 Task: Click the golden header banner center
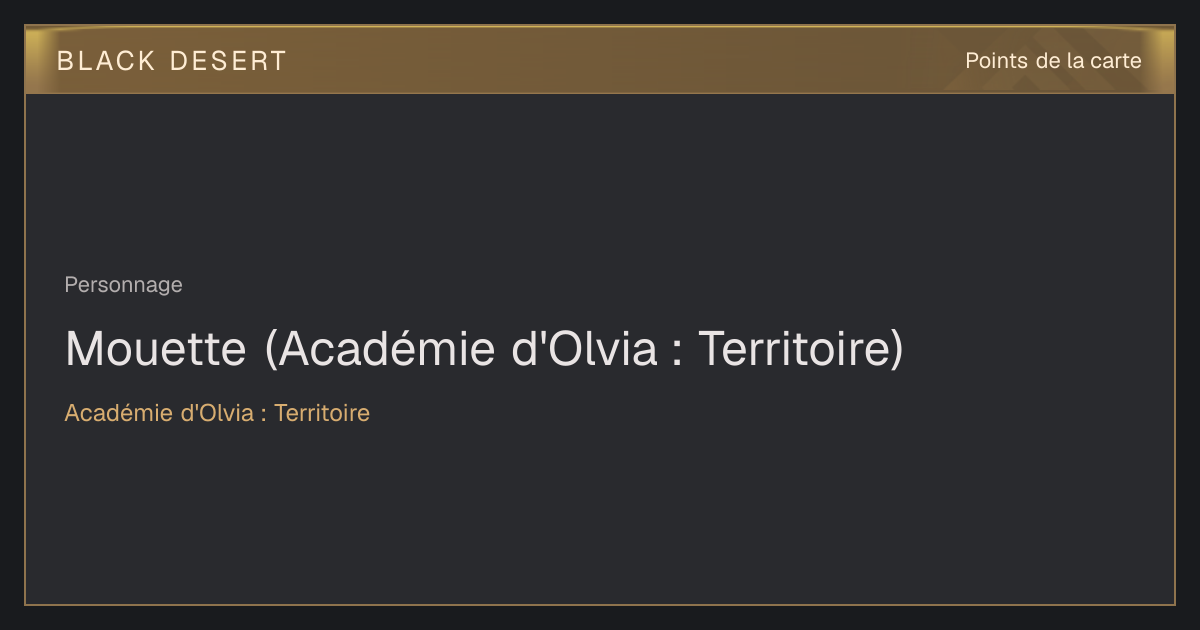[600, 60]
